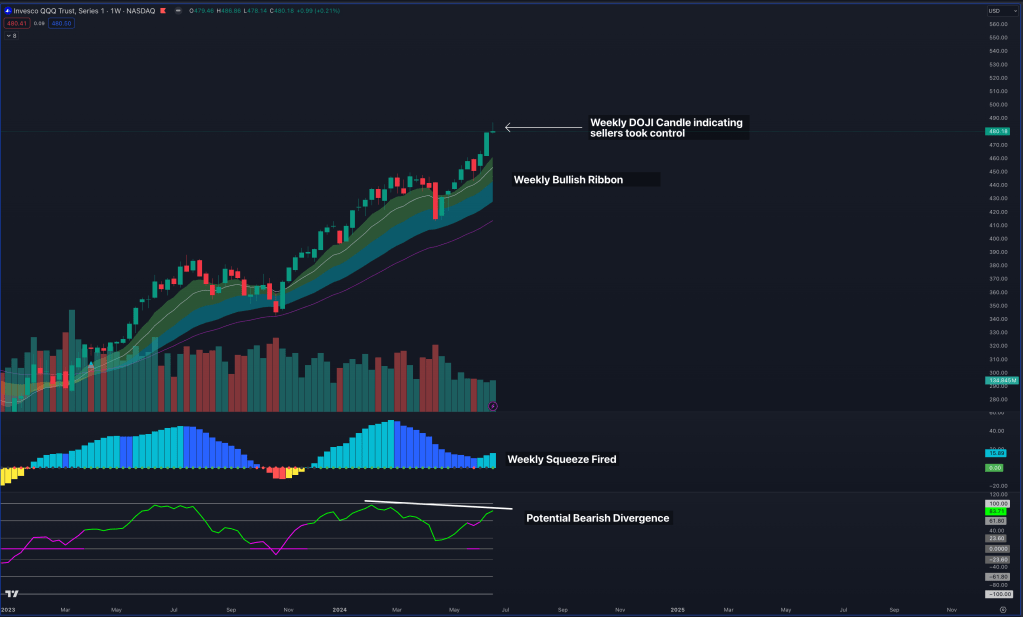Click the white divergence trend line

tap(430, 505)
